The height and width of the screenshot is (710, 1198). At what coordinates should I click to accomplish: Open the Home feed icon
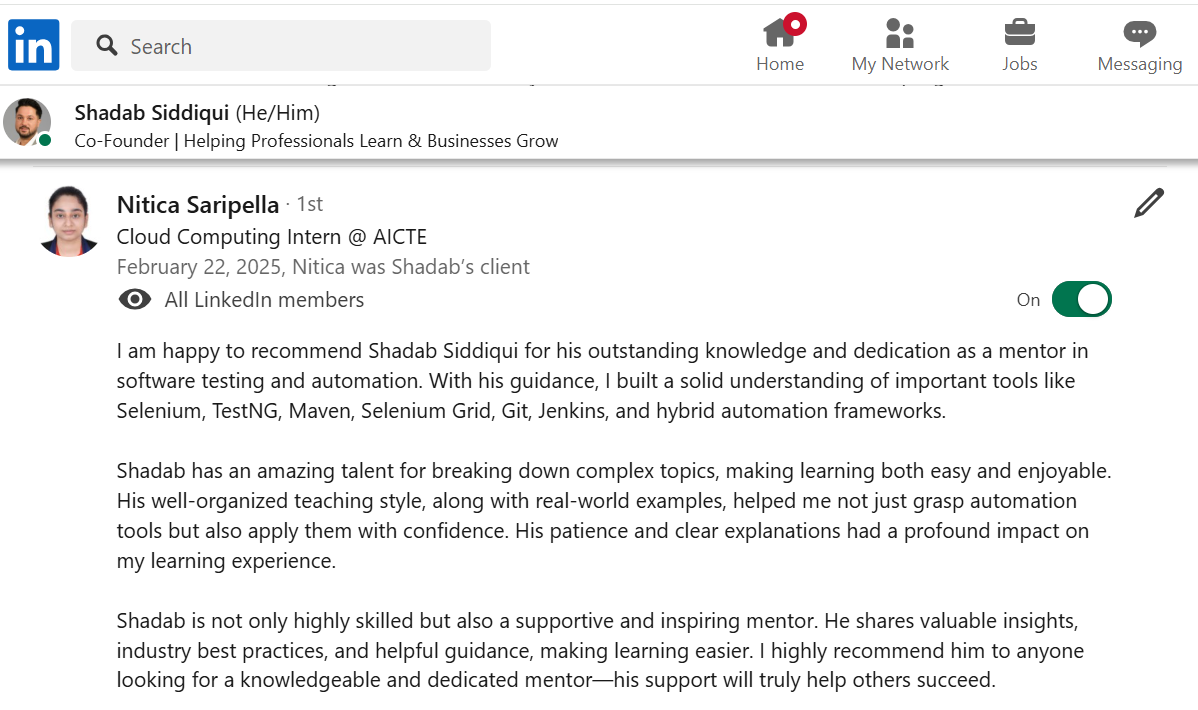(778, 33)
